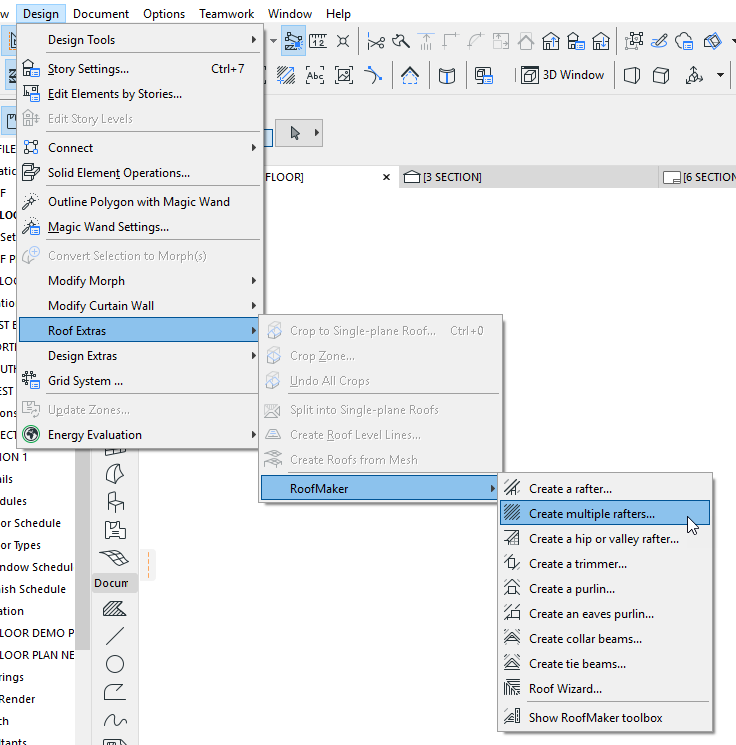Select the Line tool in toolbox
This screenshot has height=745, width=736.
tap(115, 636)
